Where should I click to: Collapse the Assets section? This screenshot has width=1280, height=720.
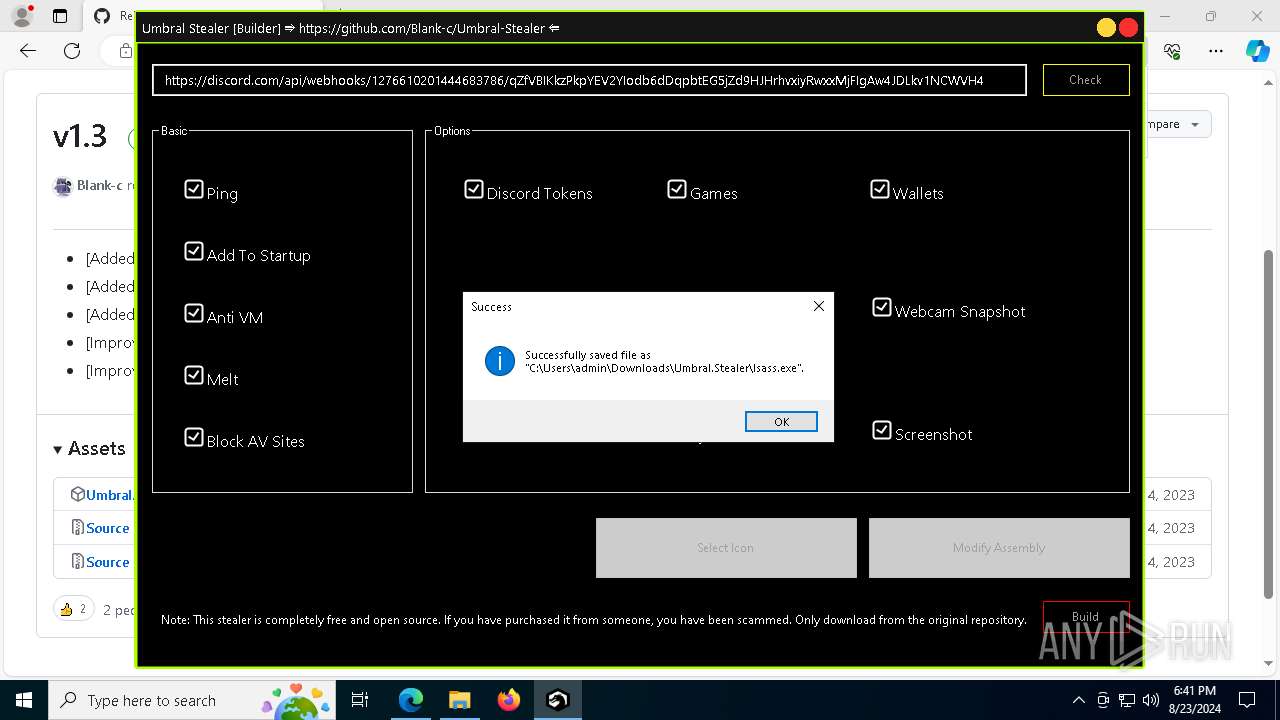[89, 448]
